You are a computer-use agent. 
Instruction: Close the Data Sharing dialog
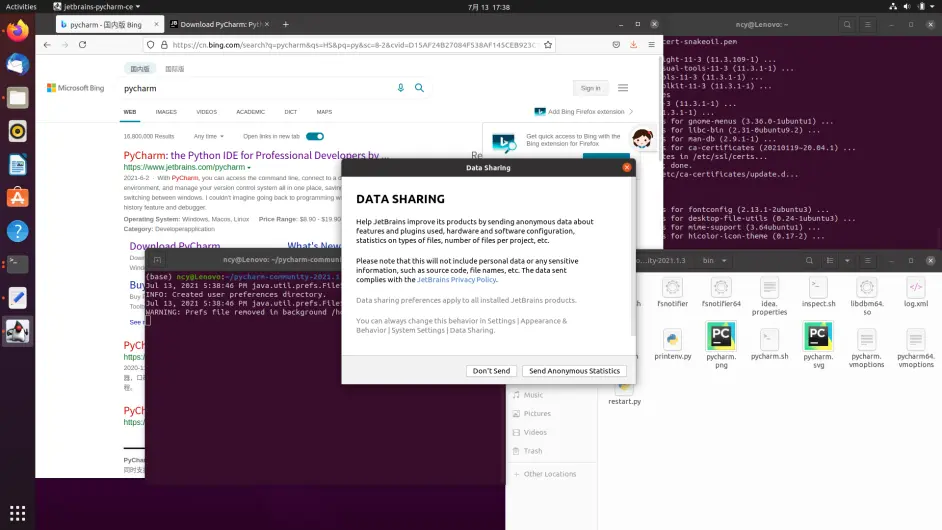[627, 168]
